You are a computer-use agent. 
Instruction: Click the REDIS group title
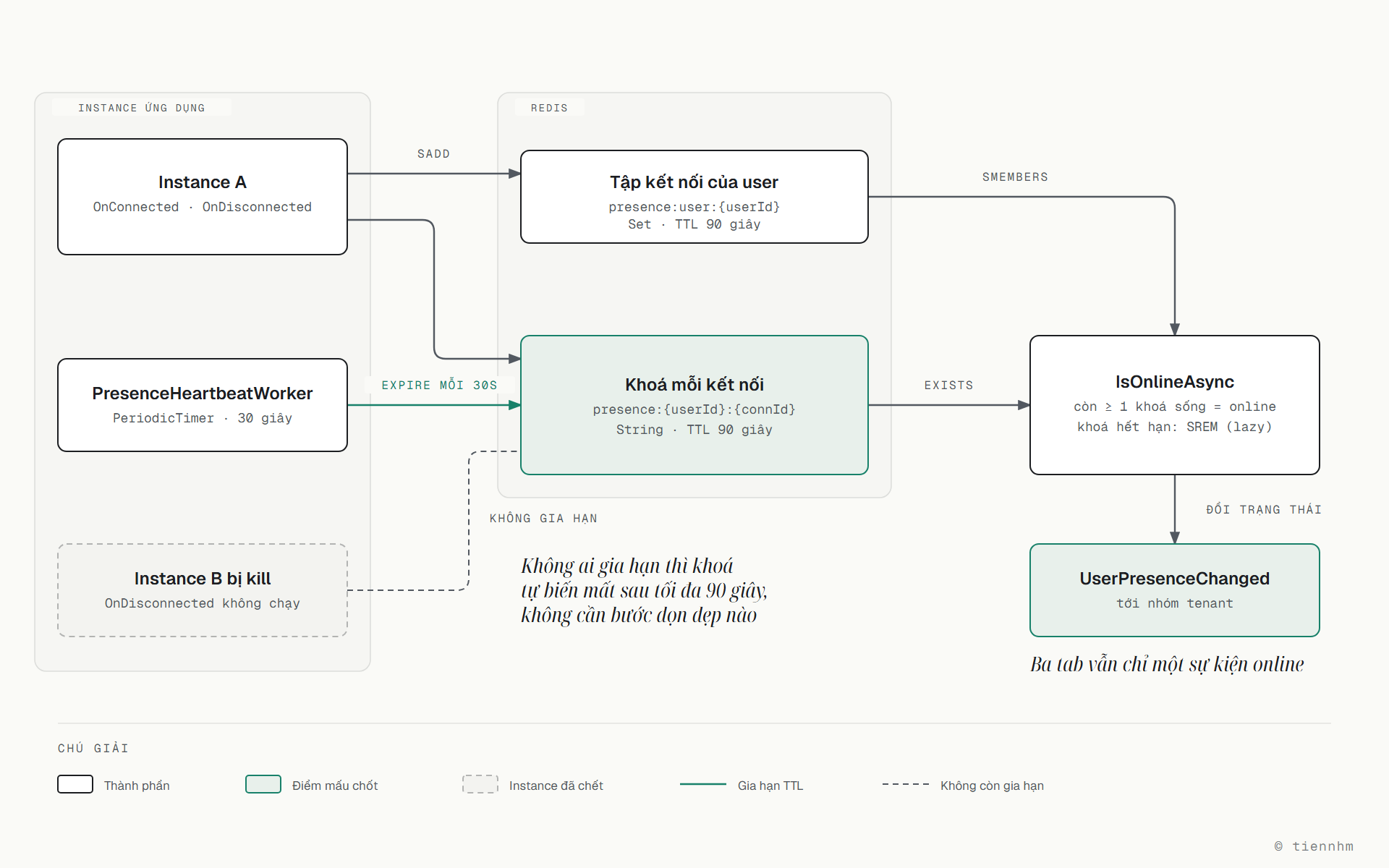(x=549, y=108)
